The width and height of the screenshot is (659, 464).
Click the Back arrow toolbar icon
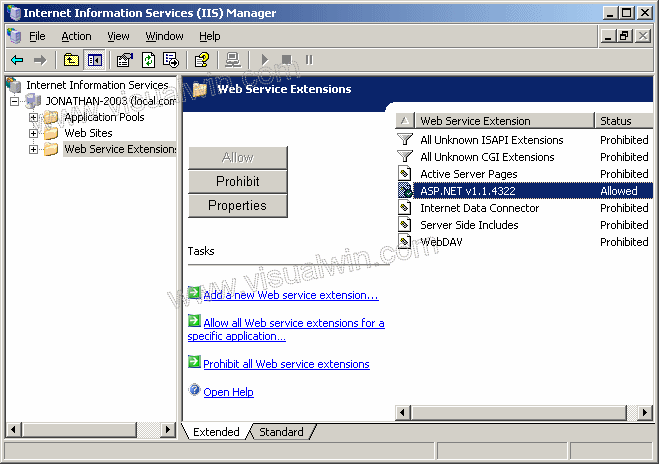pos(17,60)
